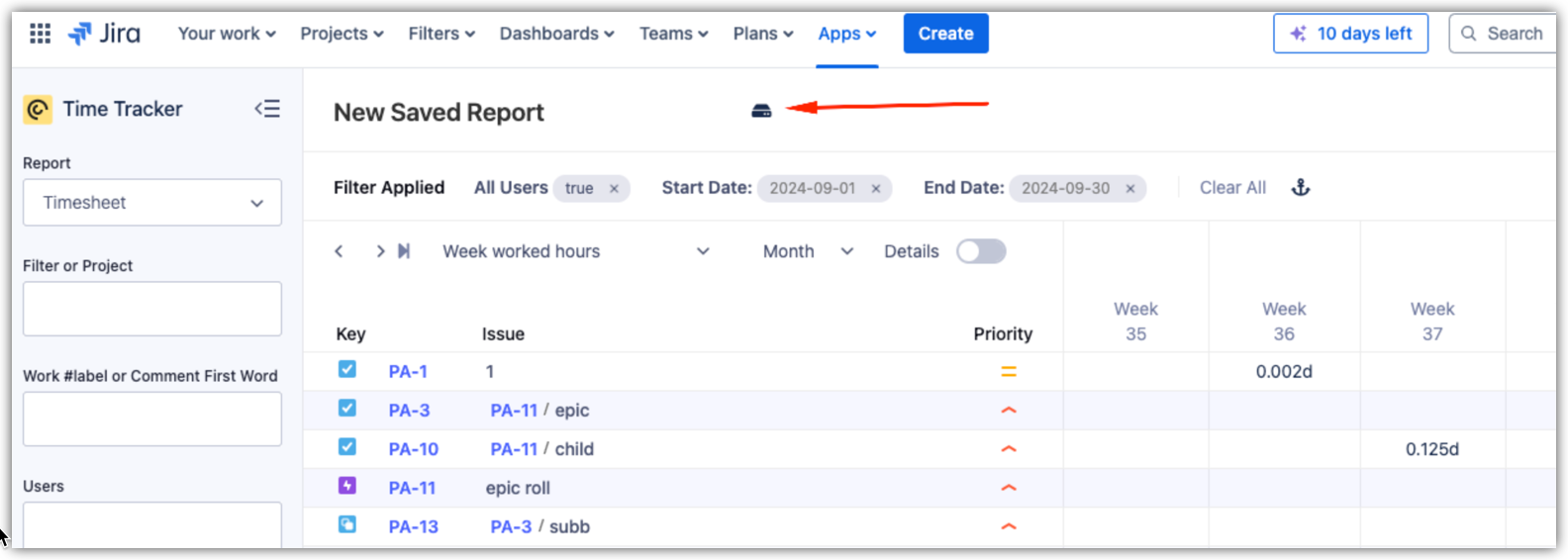Click the PA-1 task type checkbox icon

coord(347,370)
